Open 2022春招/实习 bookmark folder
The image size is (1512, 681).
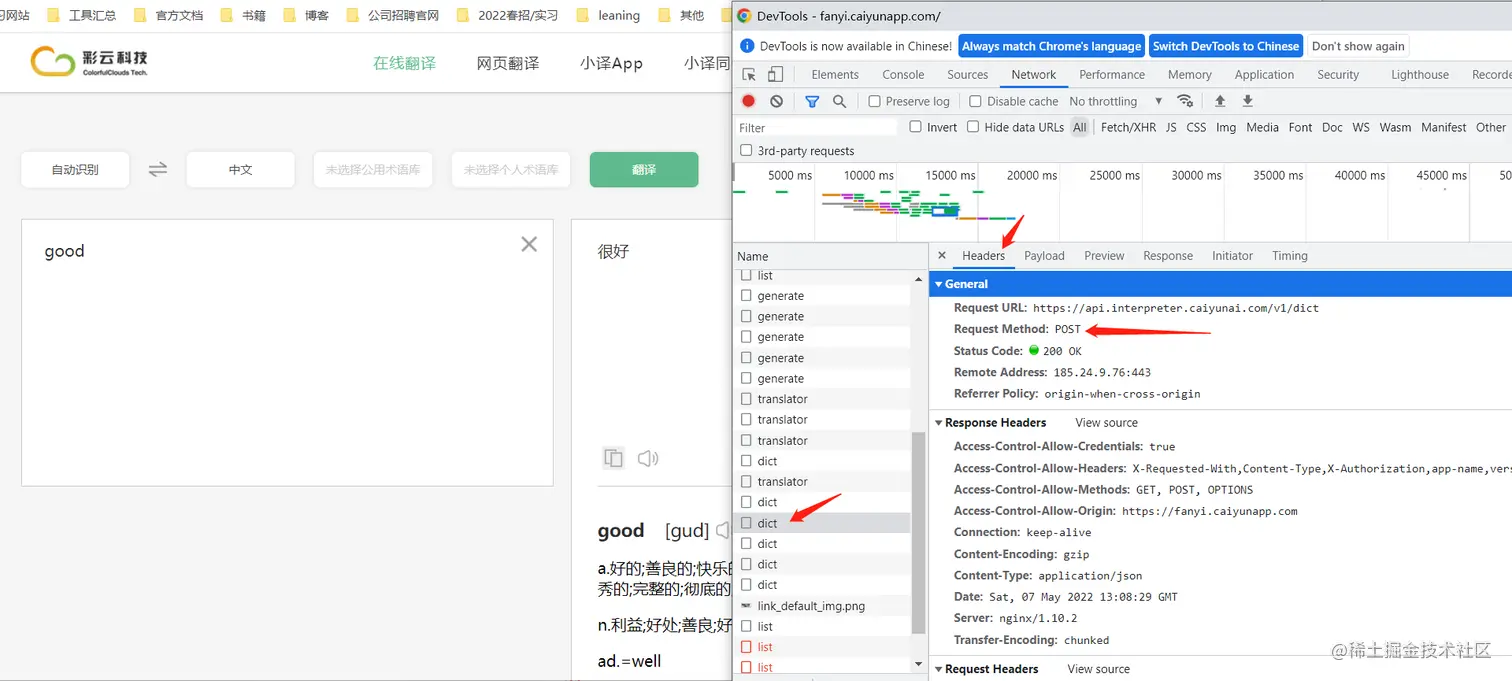(x=508, y=15)
